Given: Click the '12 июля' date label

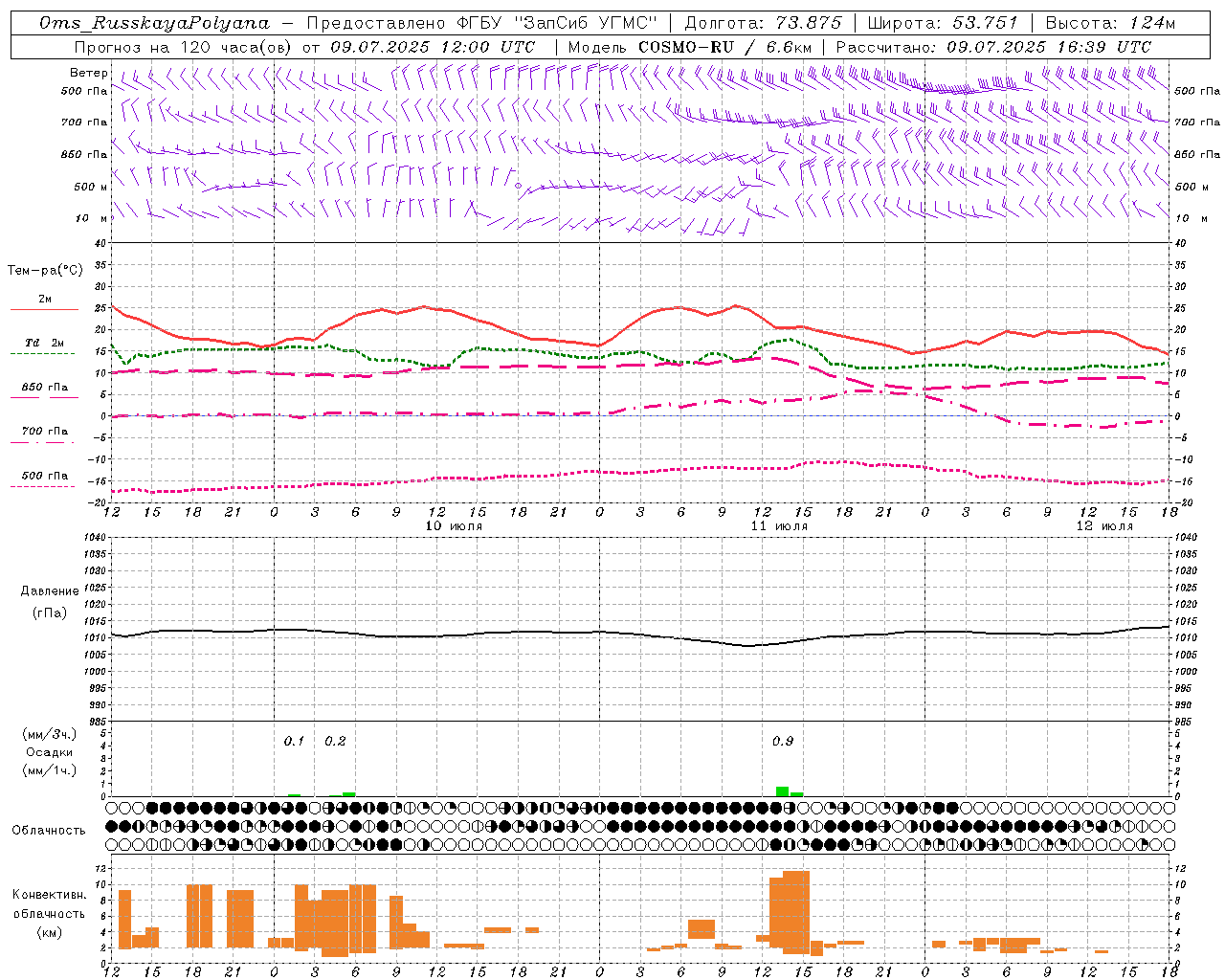Looking at the screenshot, I should pyautogui.click(x=1104, y=526).
